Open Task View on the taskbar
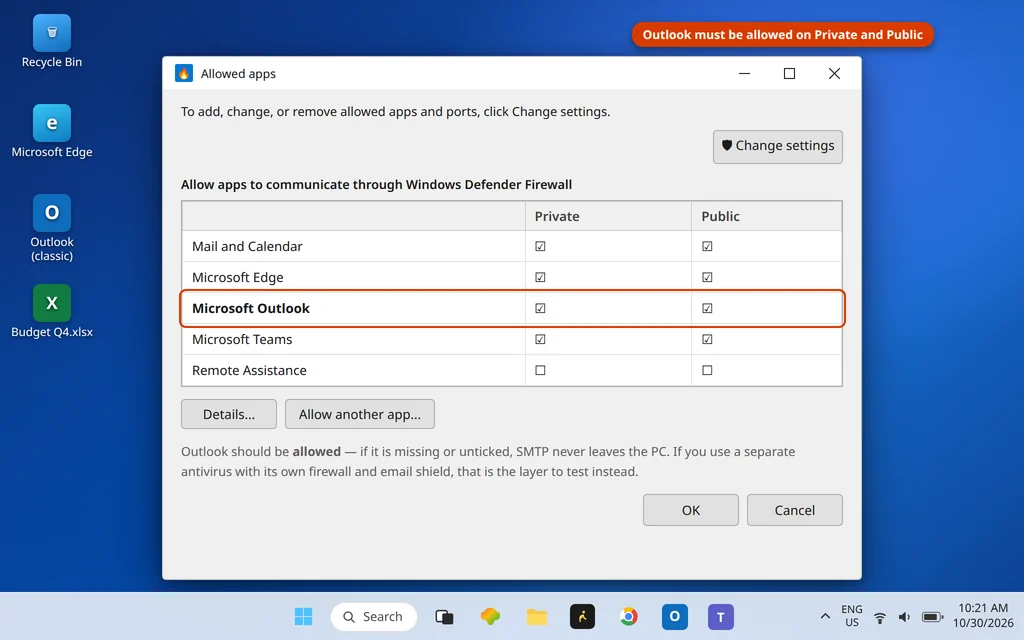Image resolution: width=1024 pixels, height=640 pixels. tap(444, 616)
